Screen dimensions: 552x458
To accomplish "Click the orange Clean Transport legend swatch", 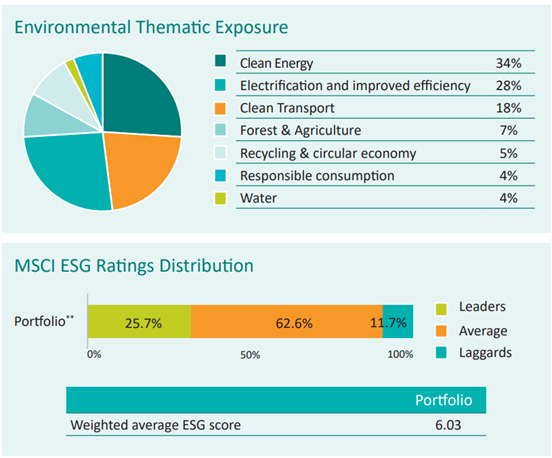I will pos(220,108).
